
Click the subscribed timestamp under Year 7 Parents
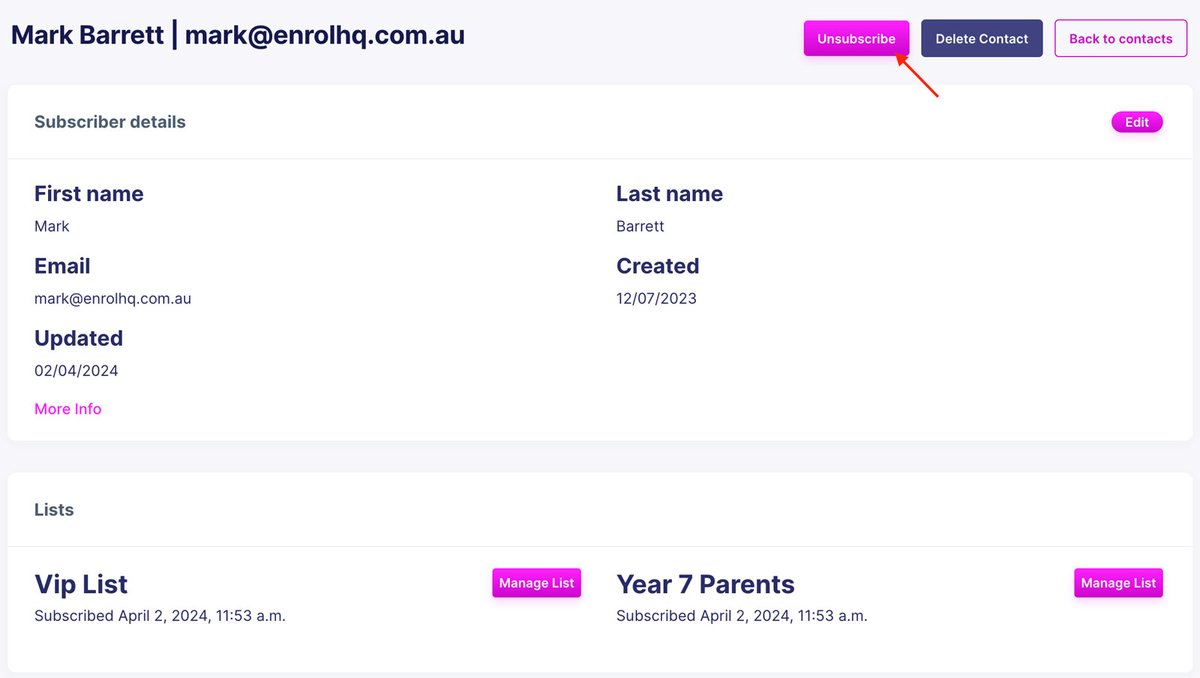click(742, 616)
